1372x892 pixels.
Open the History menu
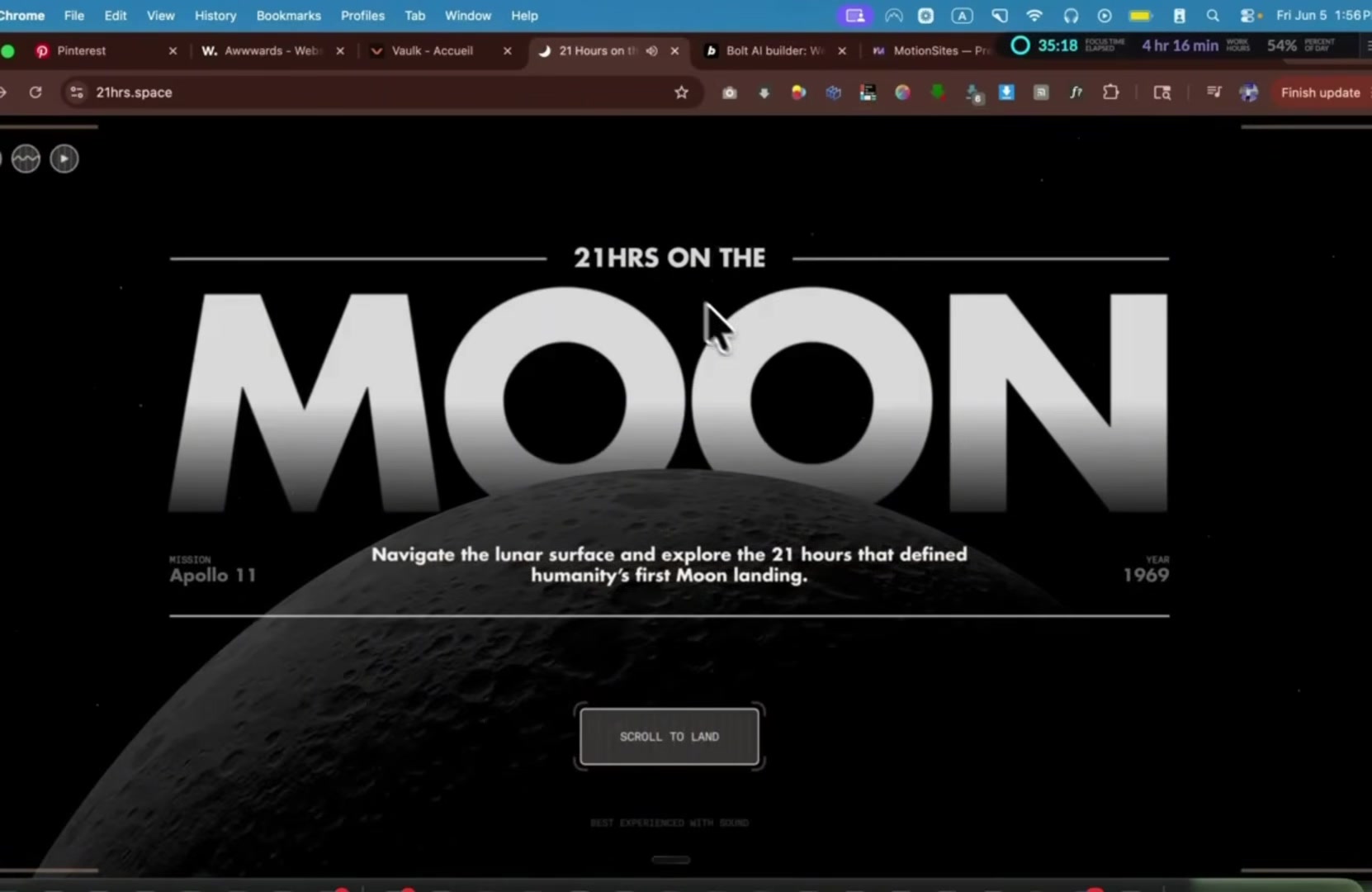[x=215, y=16]
